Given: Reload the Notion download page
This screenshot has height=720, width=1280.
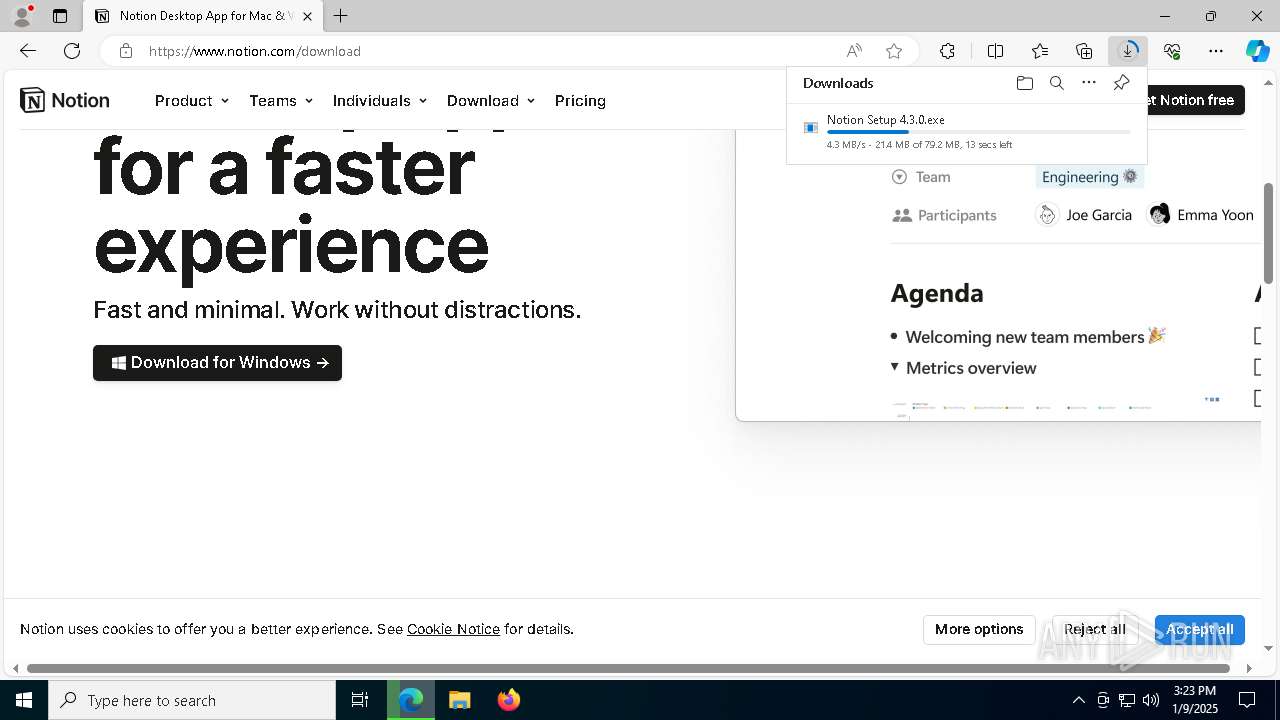Looking at the screenshot, I should coord(72,51).
